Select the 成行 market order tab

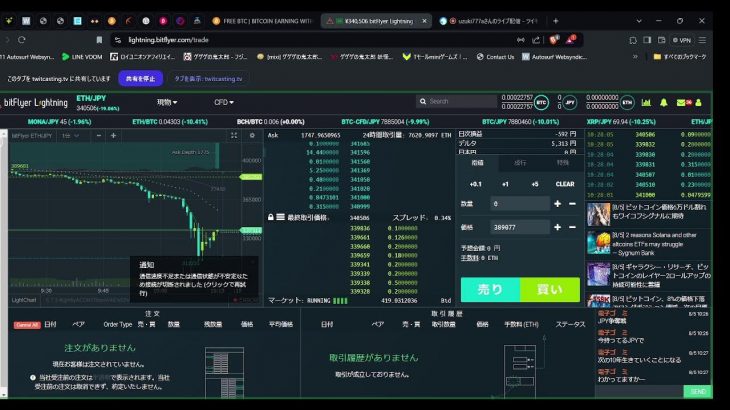click(x=520, y=163)
